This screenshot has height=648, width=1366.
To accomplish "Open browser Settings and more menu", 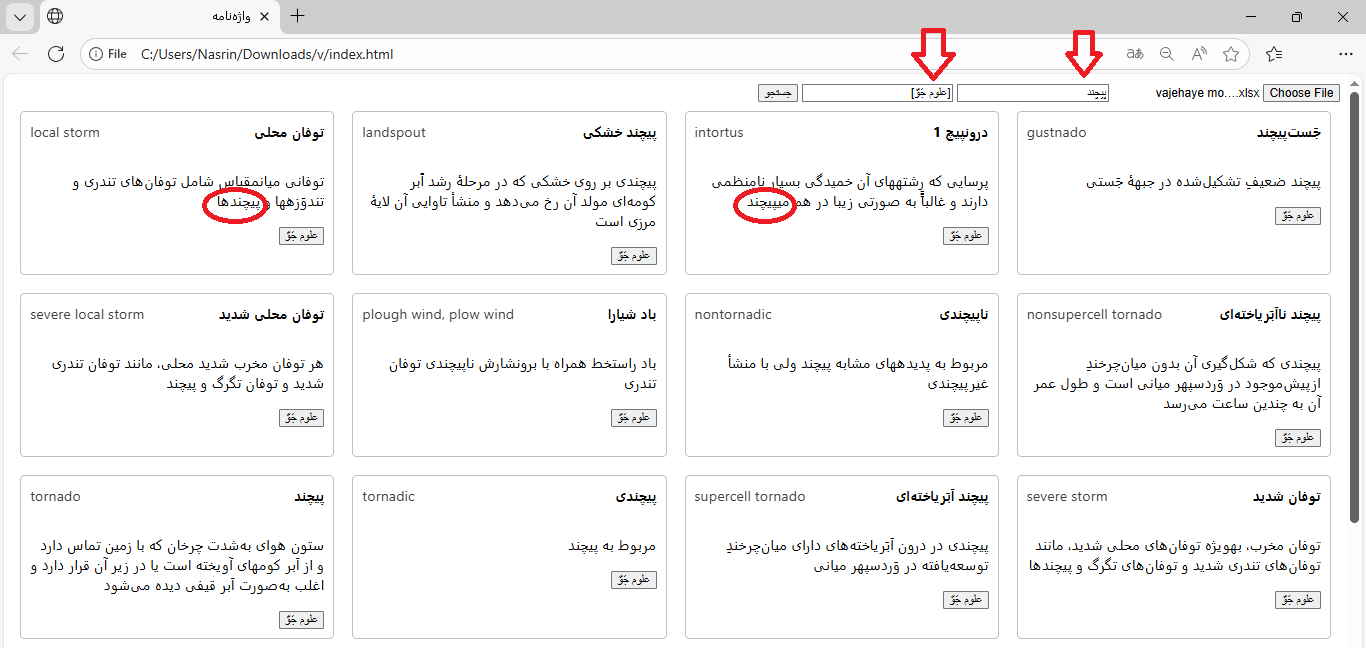I will tap(1345, 54).
